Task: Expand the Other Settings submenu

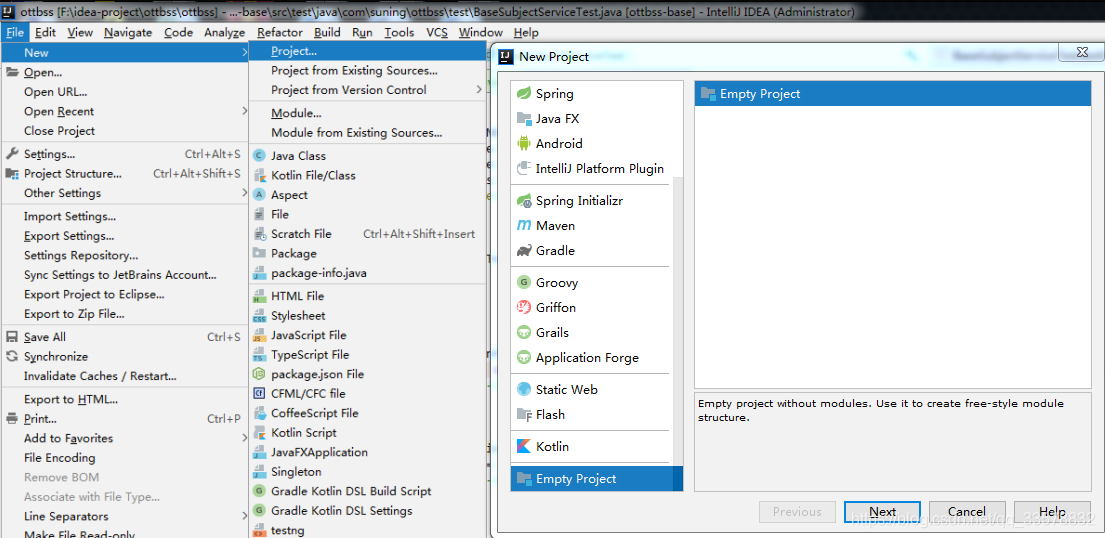Action: coord(245,192)
